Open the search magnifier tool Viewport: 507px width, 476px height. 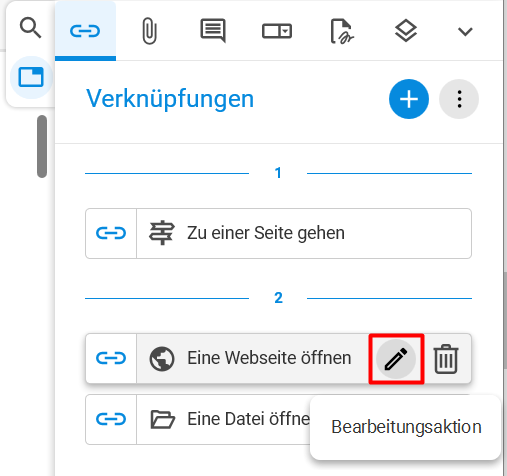point(30,28)
